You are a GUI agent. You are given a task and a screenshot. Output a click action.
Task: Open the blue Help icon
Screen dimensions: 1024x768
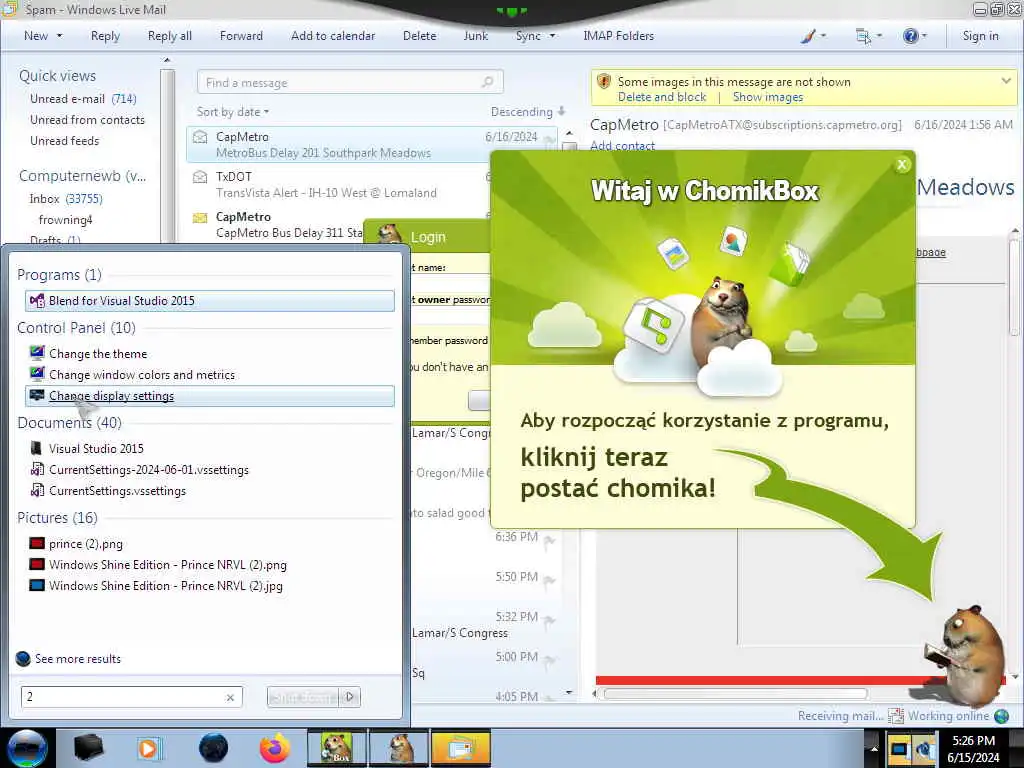(x=910, y=36)
